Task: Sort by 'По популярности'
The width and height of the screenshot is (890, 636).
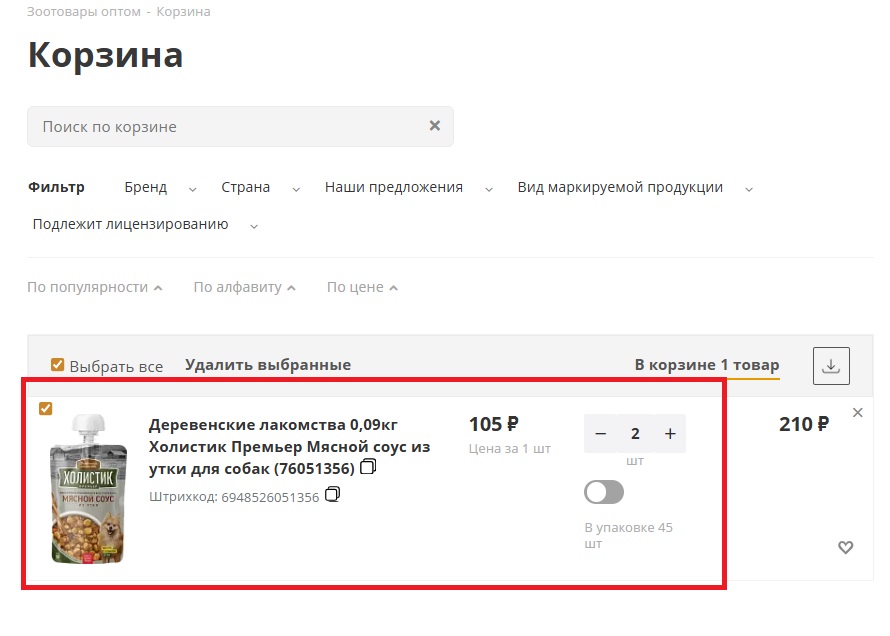Action: (94, 287)
